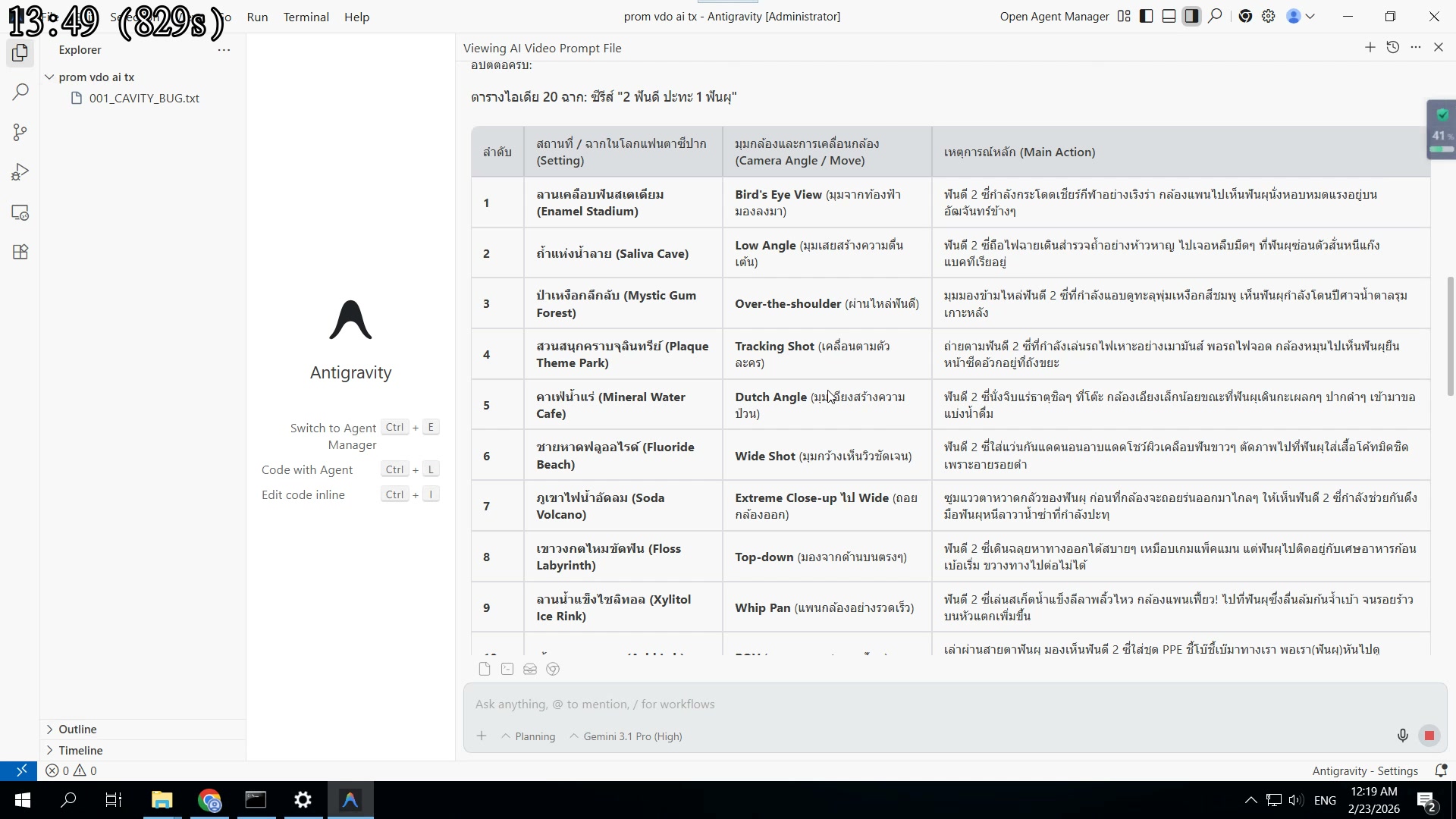Open Source Control view
This screenshot has width=1456, height=819.
(20, 133)
